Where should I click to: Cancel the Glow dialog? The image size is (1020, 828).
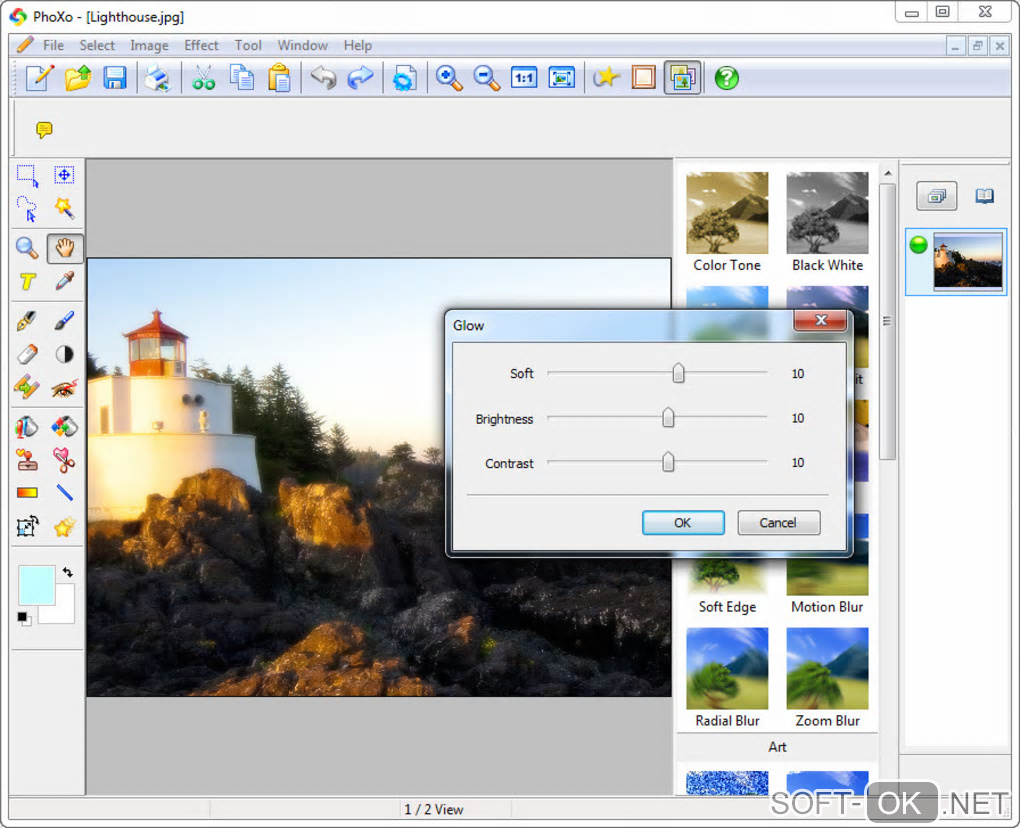779,523
